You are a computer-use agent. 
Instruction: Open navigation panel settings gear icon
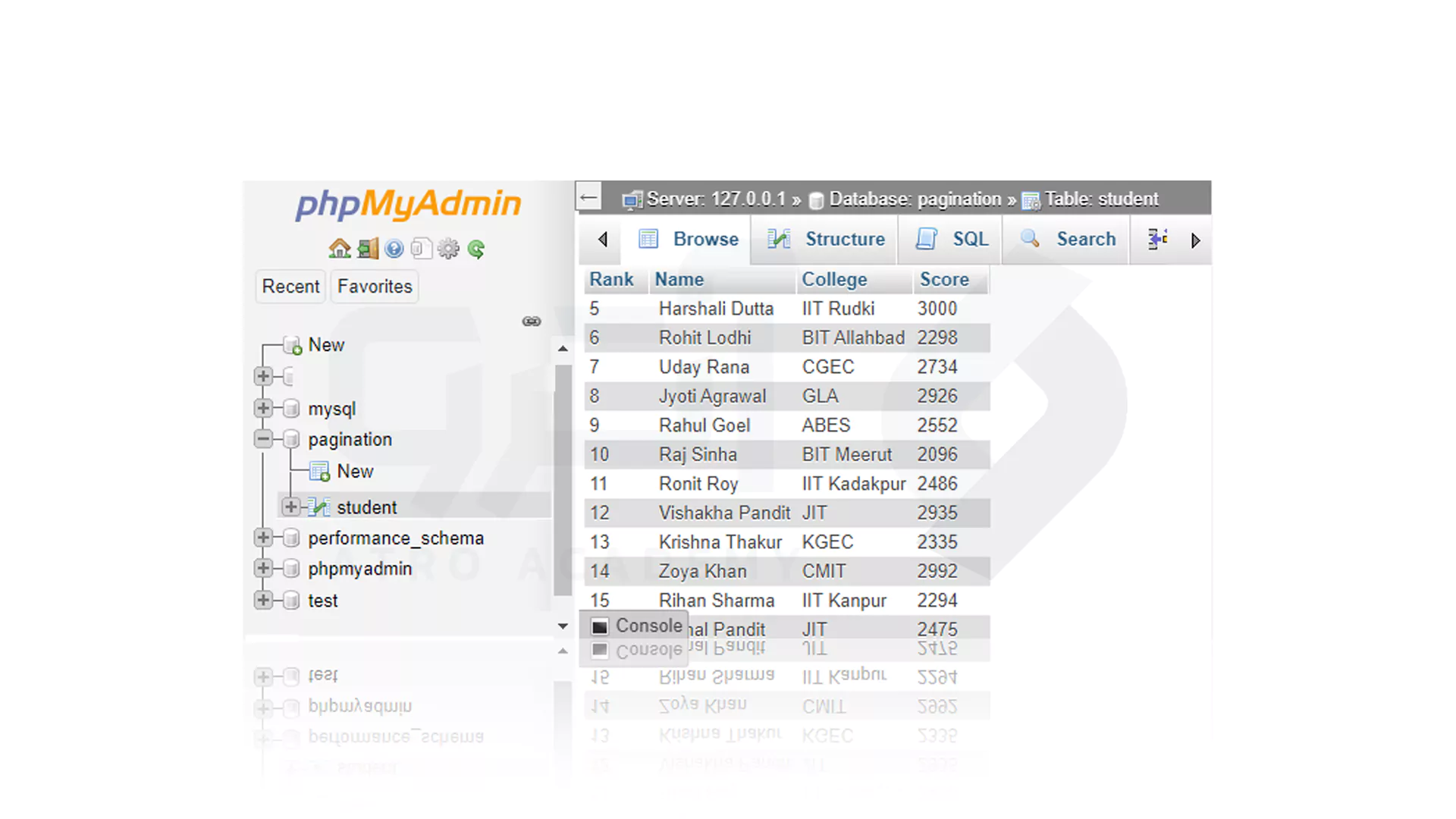[448, 248]
